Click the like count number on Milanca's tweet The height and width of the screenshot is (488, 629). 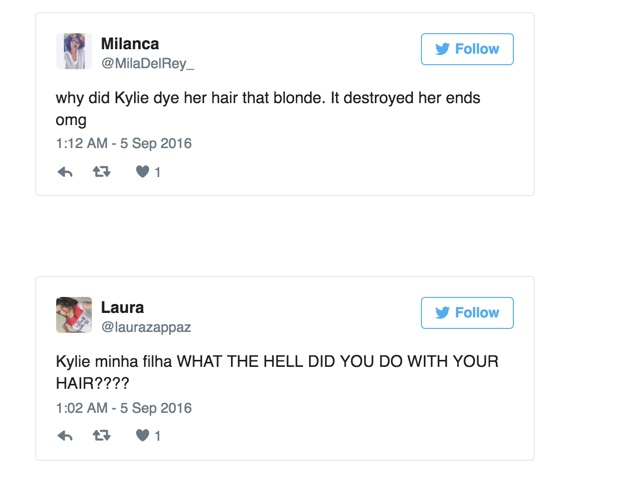point(157,172)
